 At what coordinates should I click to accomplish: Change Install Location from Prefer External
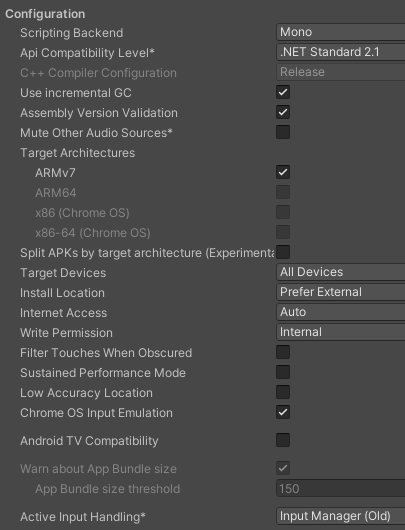(x=340, y=292)
